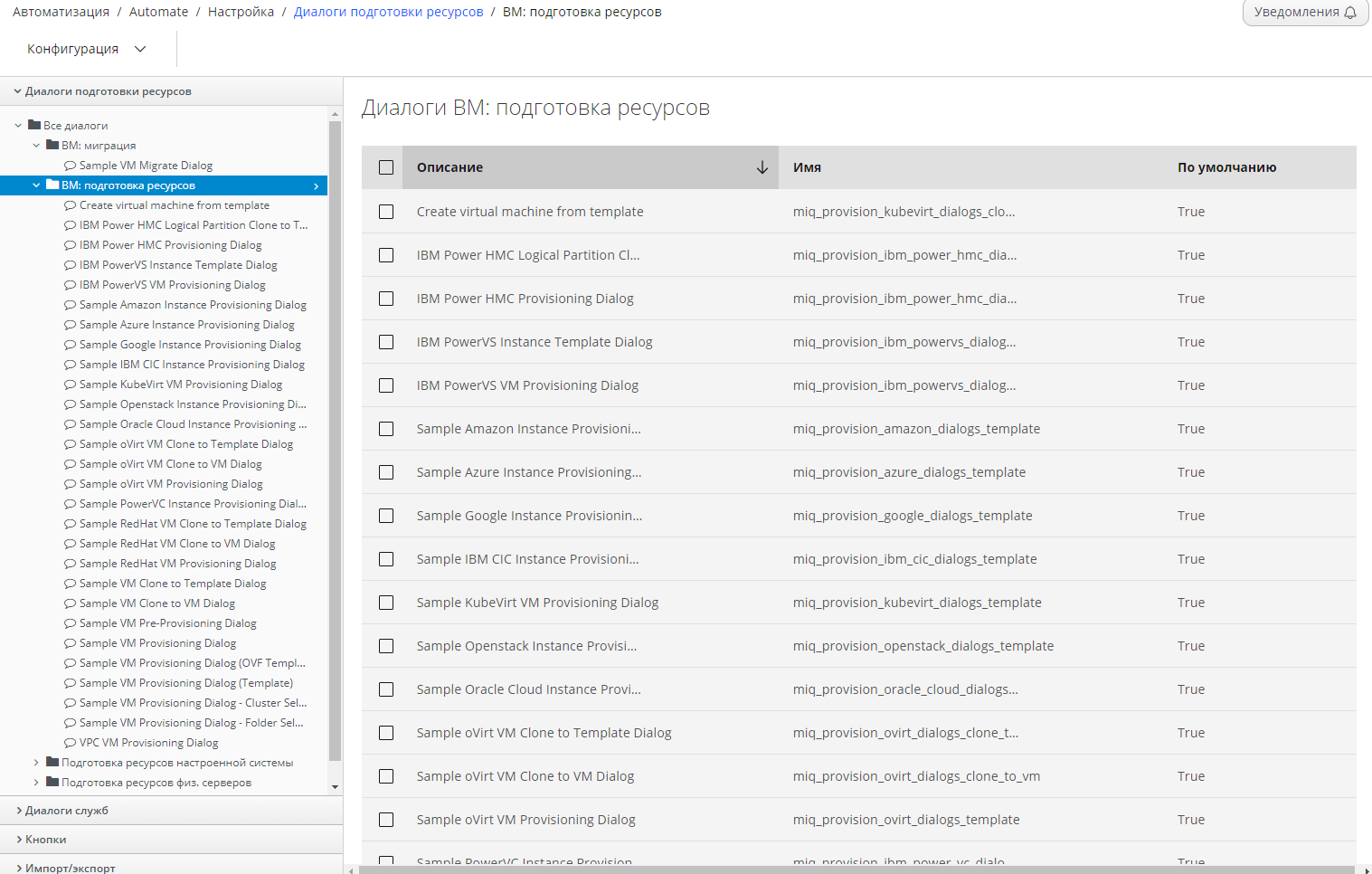Collapse the ВМ: миграция tree node
This screenshot has height=874, width=1372.
pyautogui.click(x=36, y=146)
